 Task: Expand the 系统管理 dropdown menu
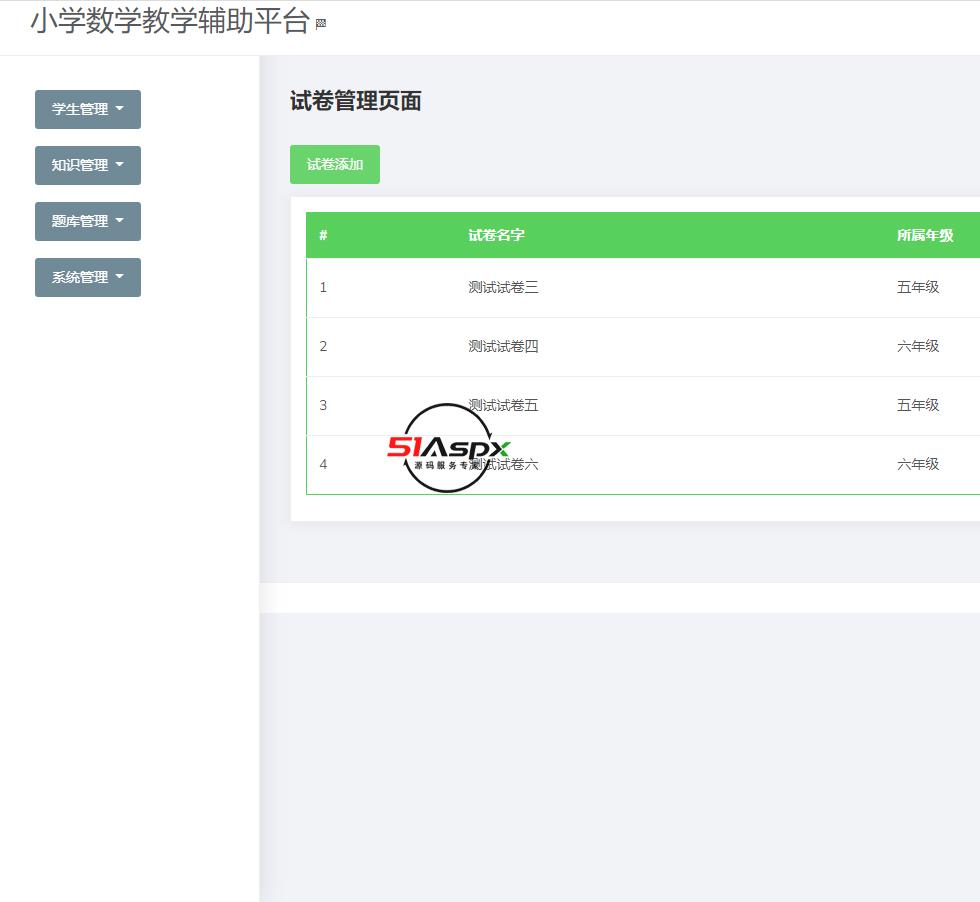[x=88, y=277]
